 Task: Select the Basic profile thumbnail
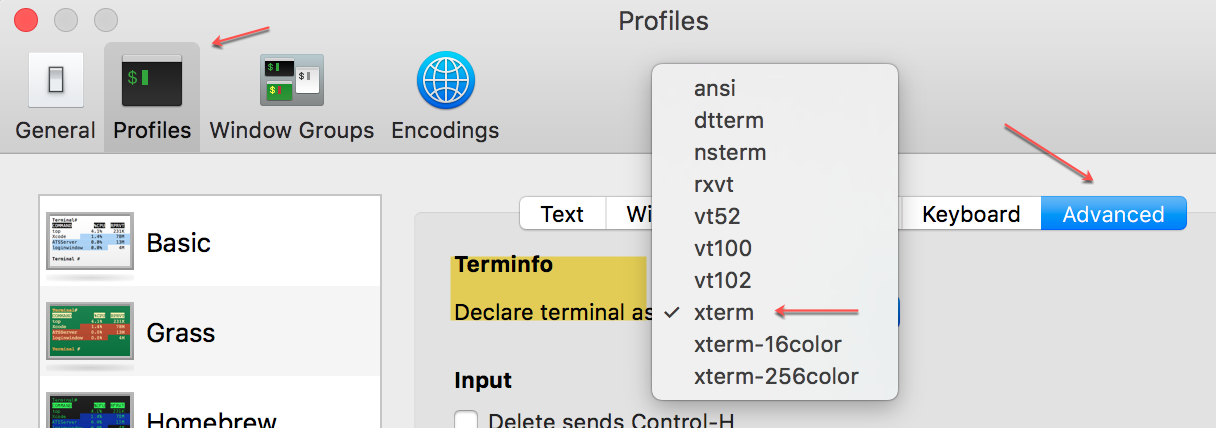click(x=90, y=241)
